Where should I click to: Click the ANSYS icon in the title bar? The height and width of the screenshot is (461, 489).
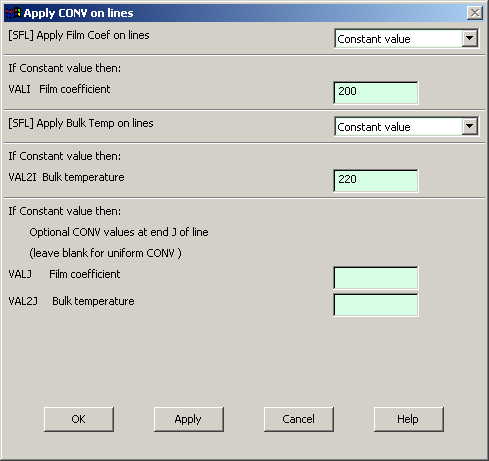point(13,13)
